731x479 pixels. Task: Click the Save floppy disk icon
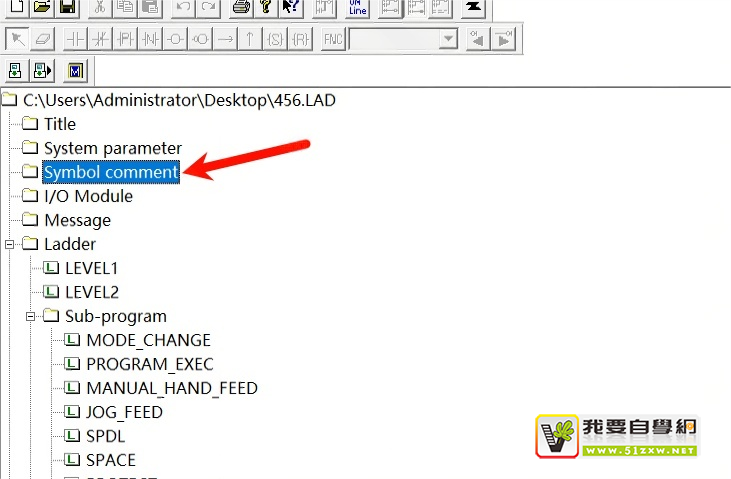[x=67, y=7]
